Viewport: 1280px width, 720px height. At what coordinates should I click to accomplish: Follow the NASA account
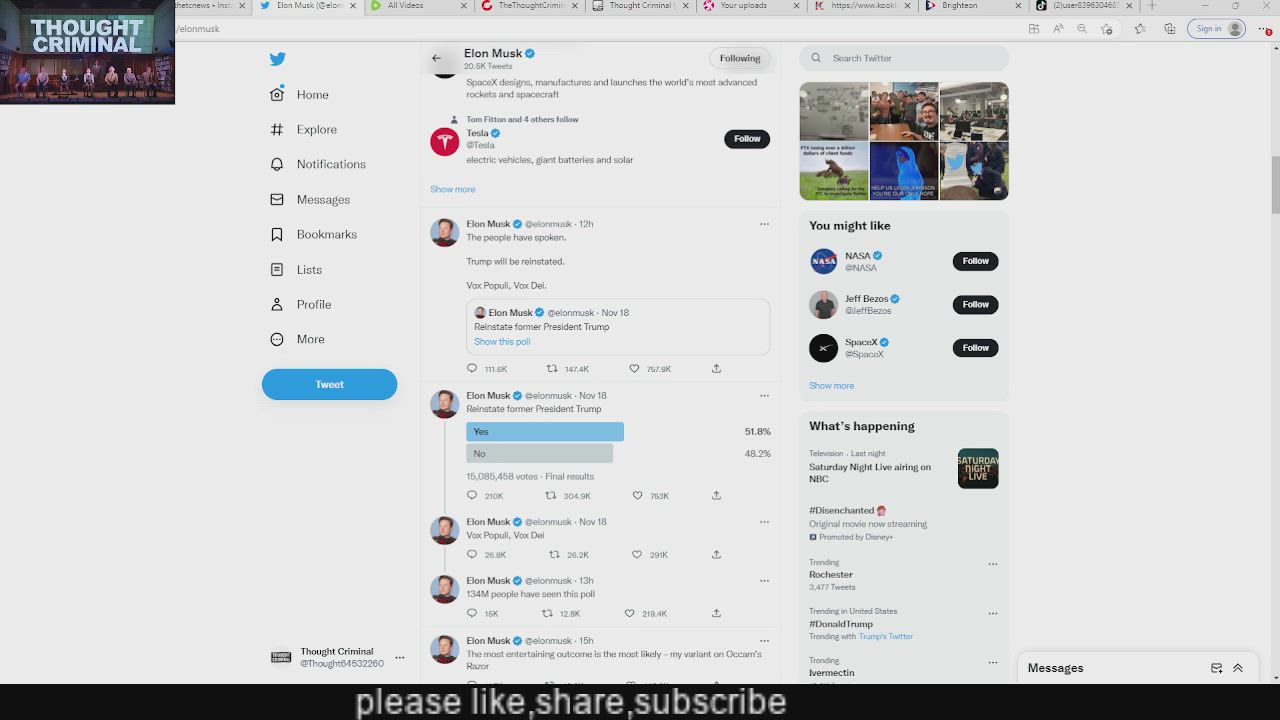pyautogui.click(x=975, y=261)
